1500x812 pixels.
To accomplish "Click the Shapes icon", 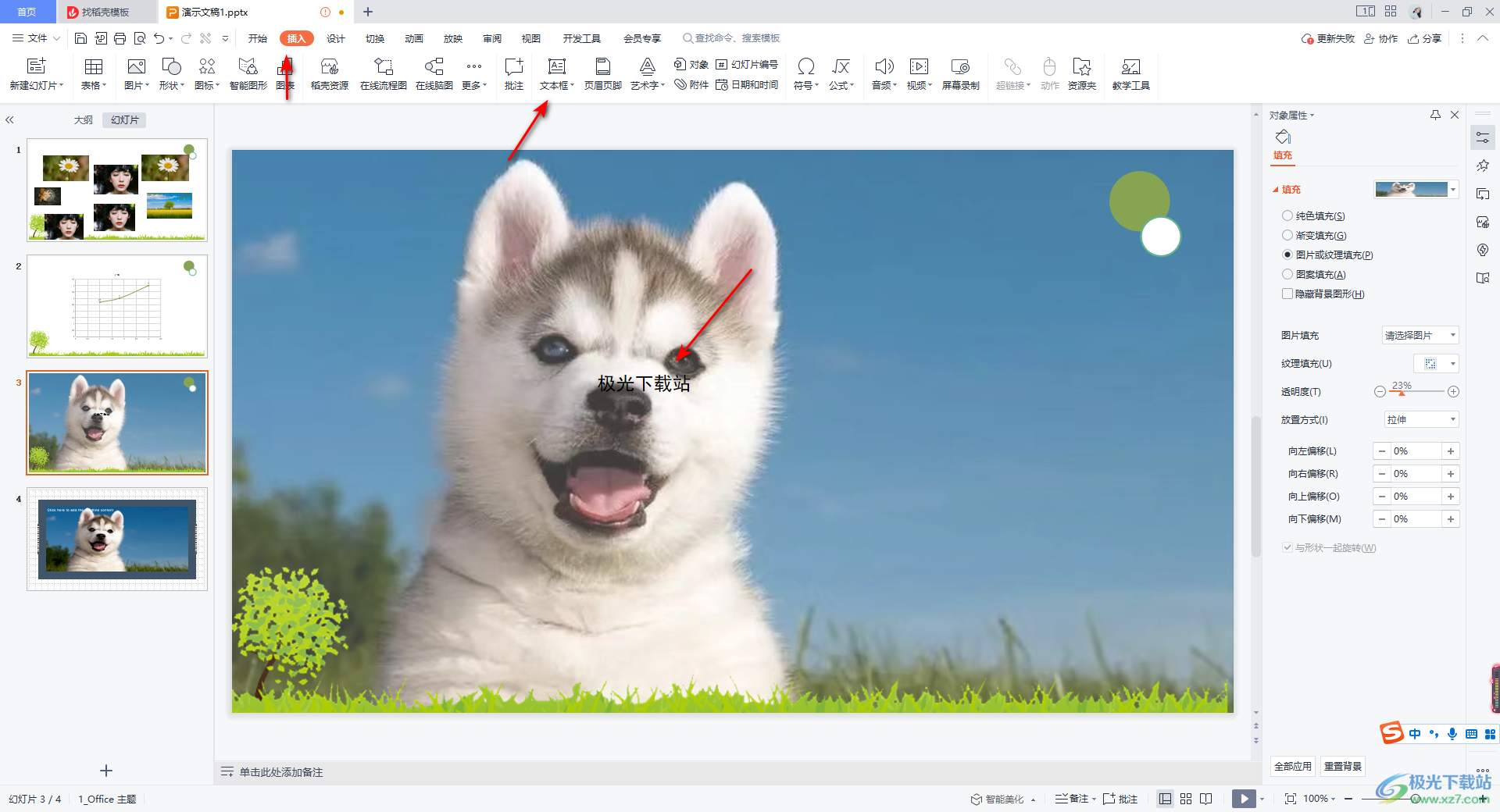I will (x=171, y=67).
